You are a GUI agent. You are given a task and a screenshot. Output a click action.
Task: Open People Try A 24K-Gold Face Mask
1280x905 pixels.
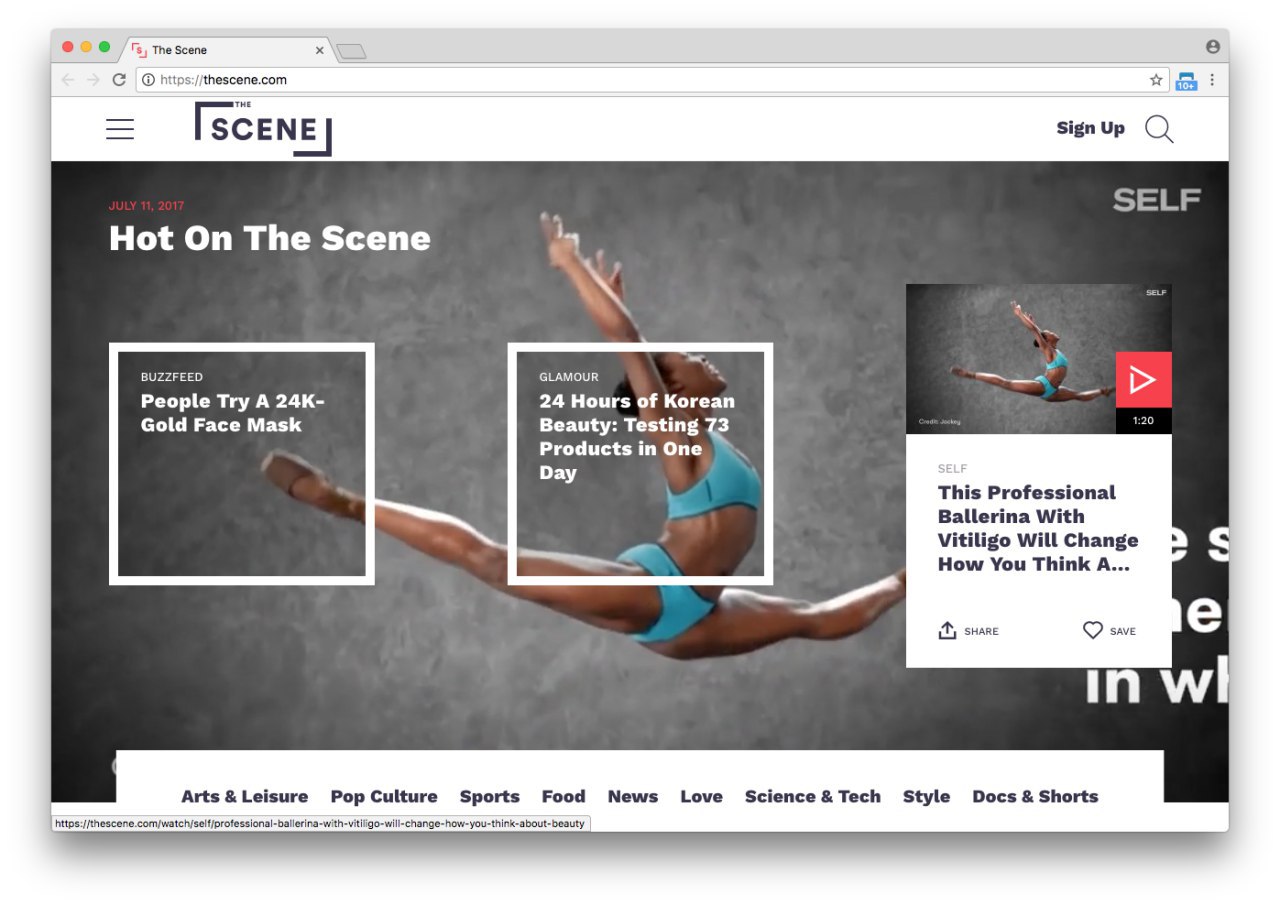click(x=242, y=464)
